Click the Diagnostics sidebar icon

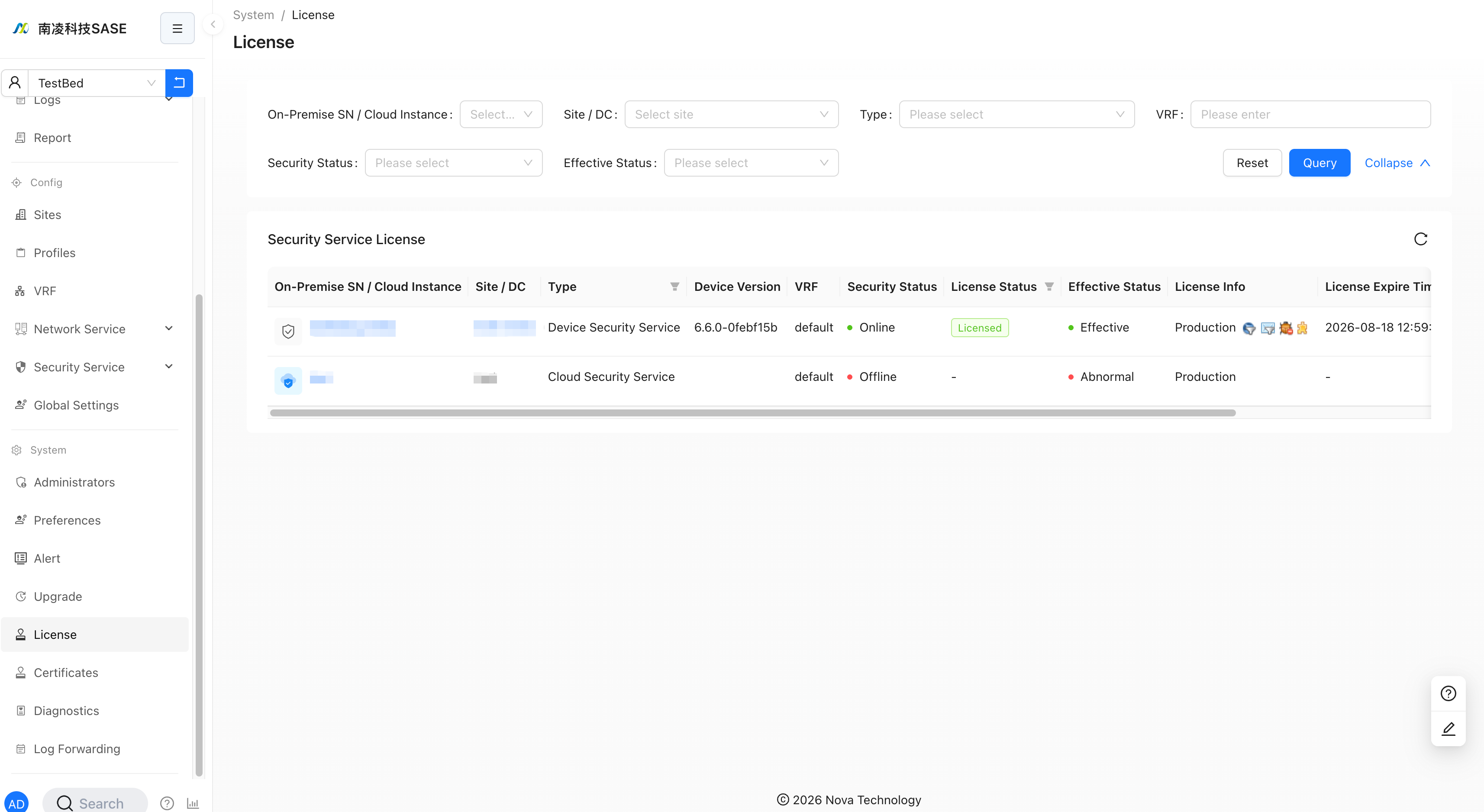(x=21, y=711)
